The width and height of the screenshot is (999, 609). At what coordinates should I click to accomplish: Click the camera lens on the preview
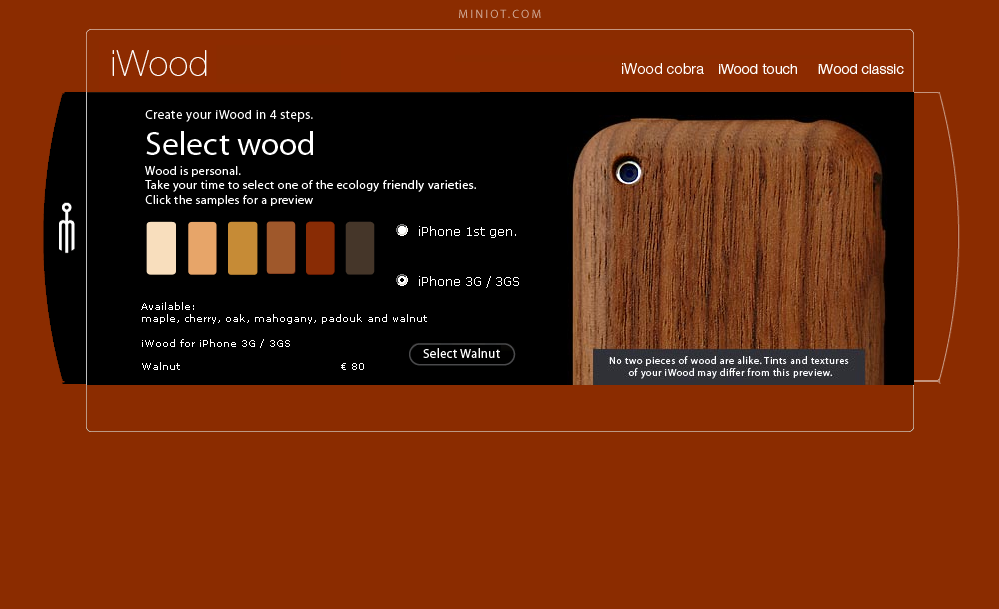coord(628,172)
